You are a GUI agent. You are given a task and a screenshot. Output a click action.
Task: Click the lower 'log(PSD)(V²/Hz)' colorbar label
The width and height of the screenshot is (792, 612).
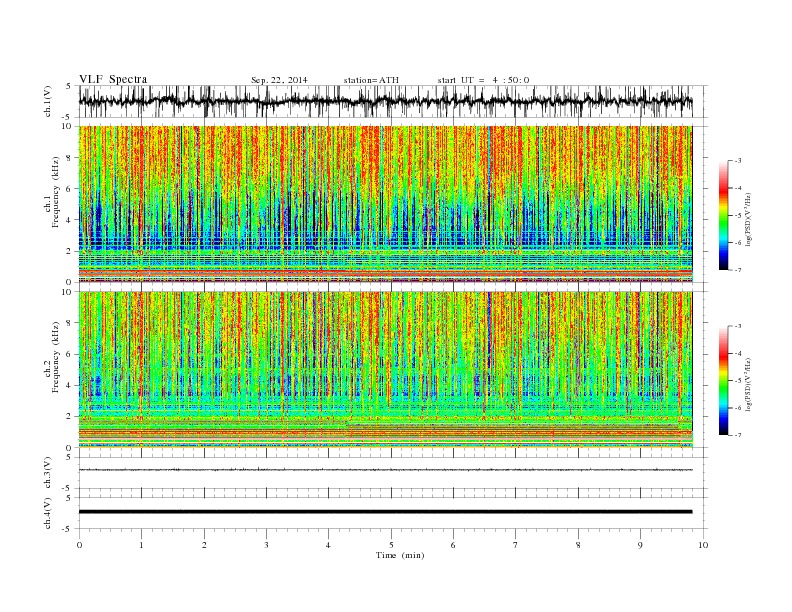click(748, 384)
